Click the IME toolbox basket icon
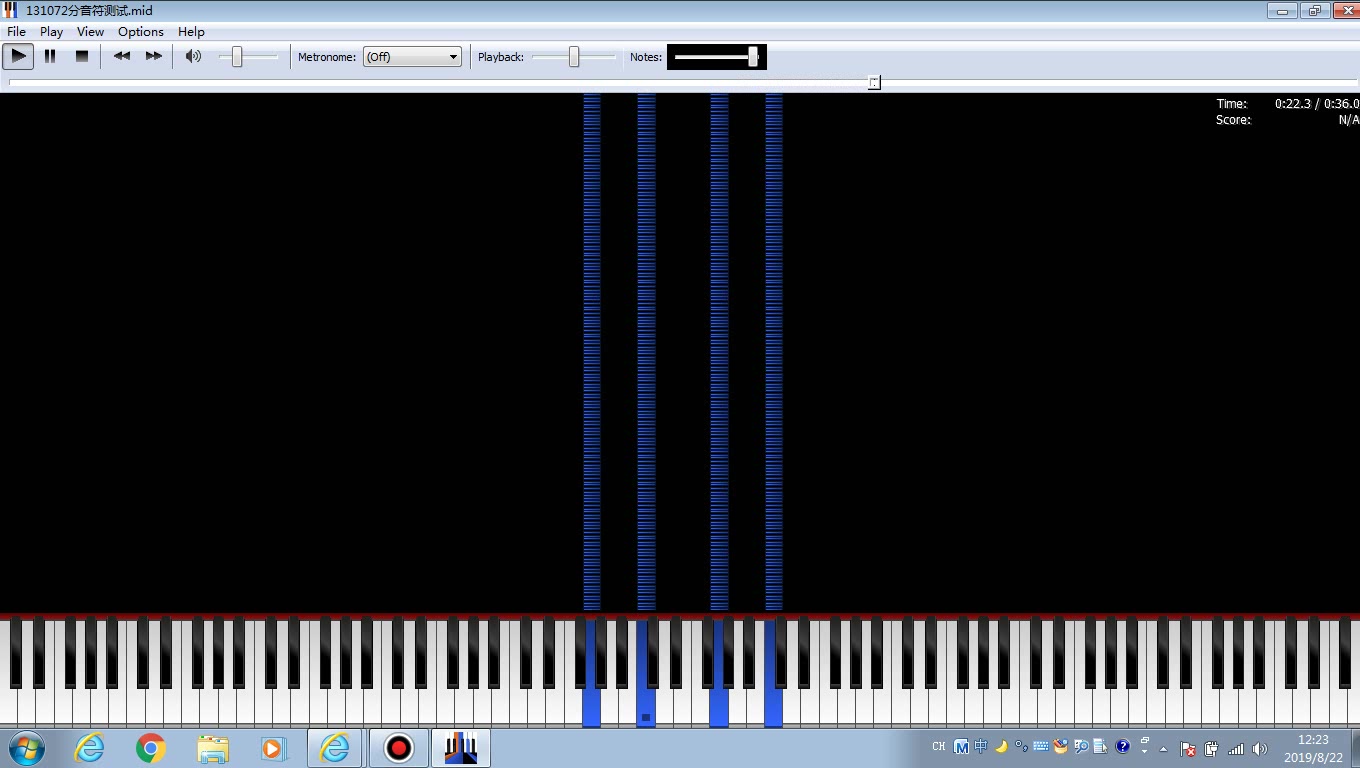Image resolution: width=1360 pixels, height=768 pixels. pyautogui.click(x=1061, y=747)
